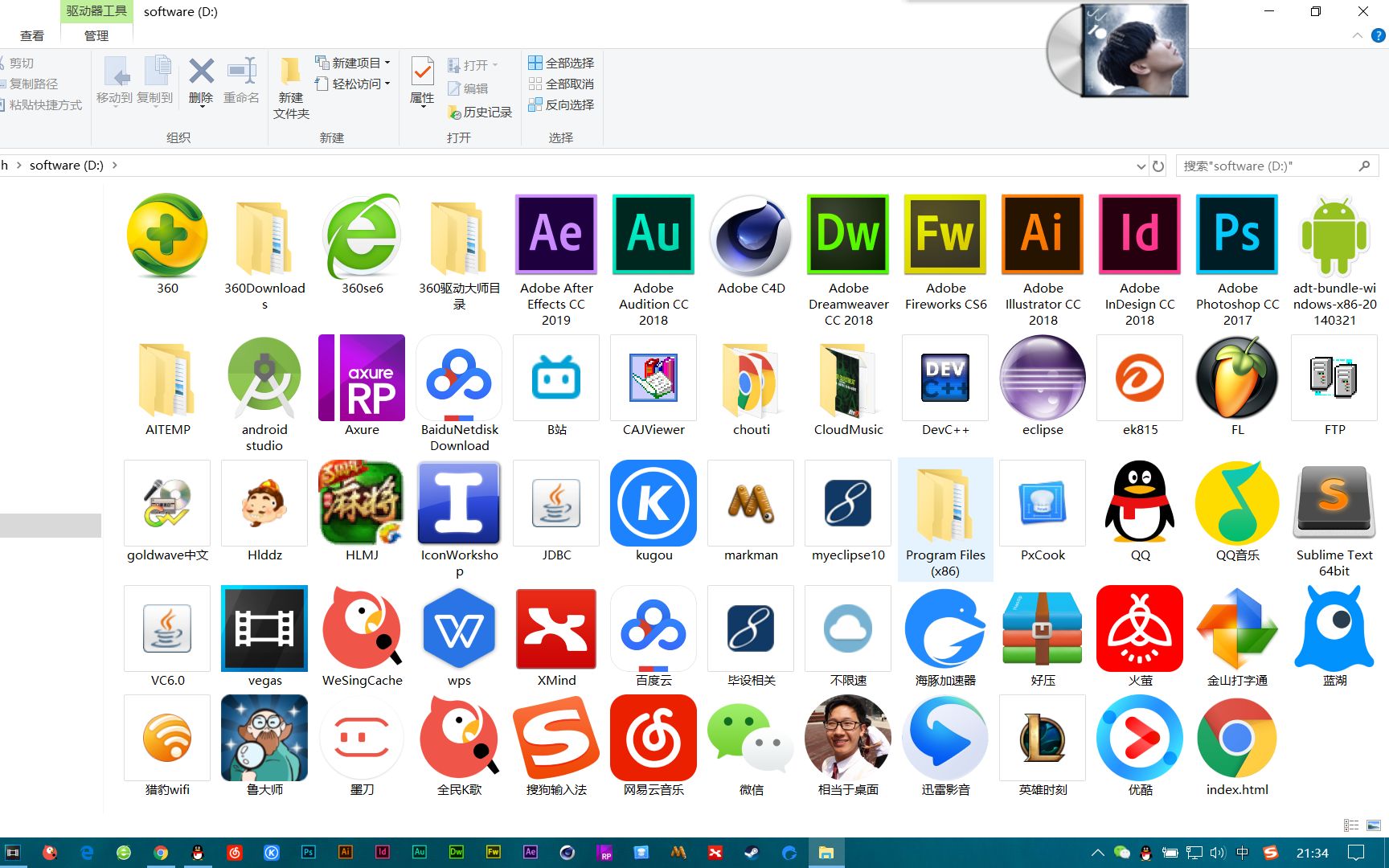
Task: Click software (D:) in the address path
Action: click(x=67, y=166)
